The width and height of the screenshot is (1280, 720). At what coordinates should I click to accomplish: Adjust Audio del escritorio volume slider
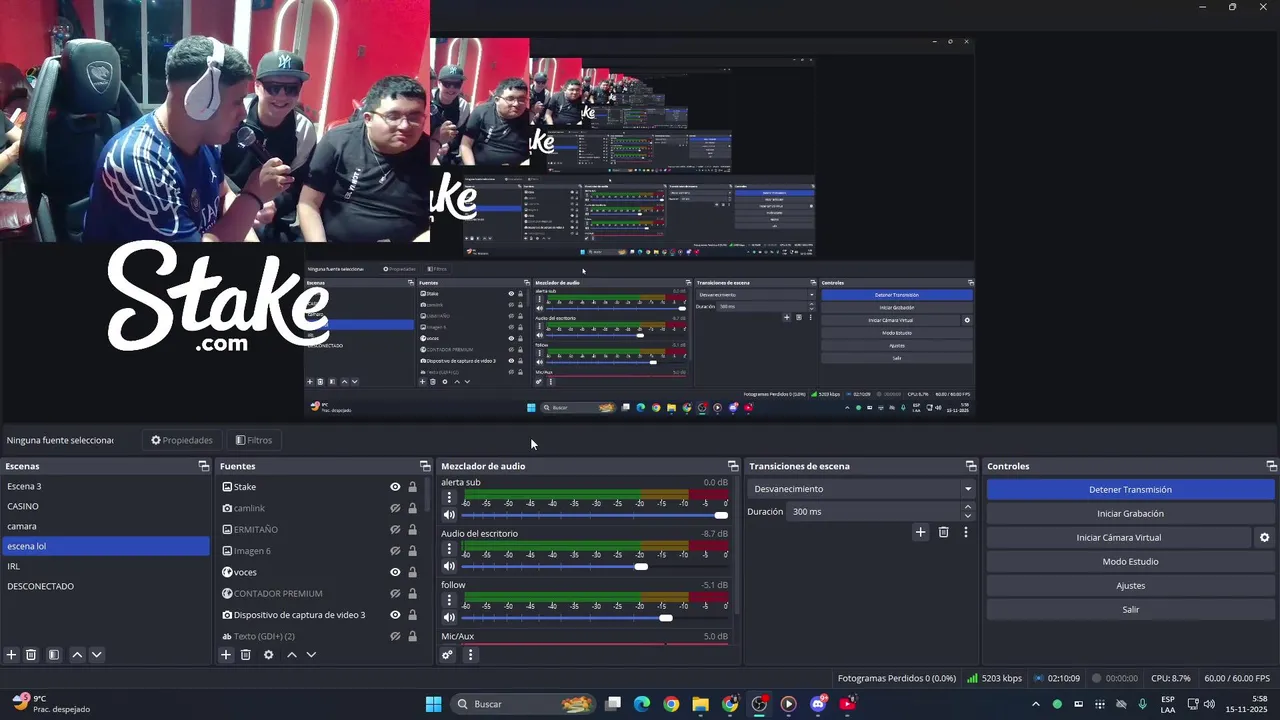(x=641, y=567)
